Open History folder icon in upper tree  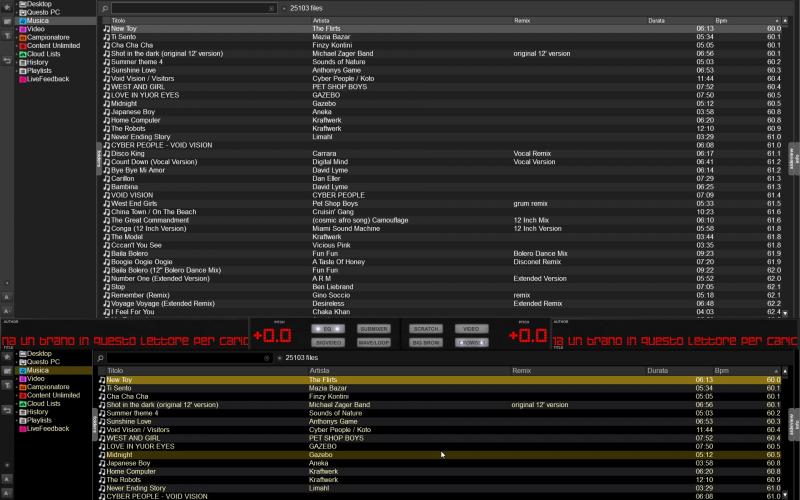22,62
